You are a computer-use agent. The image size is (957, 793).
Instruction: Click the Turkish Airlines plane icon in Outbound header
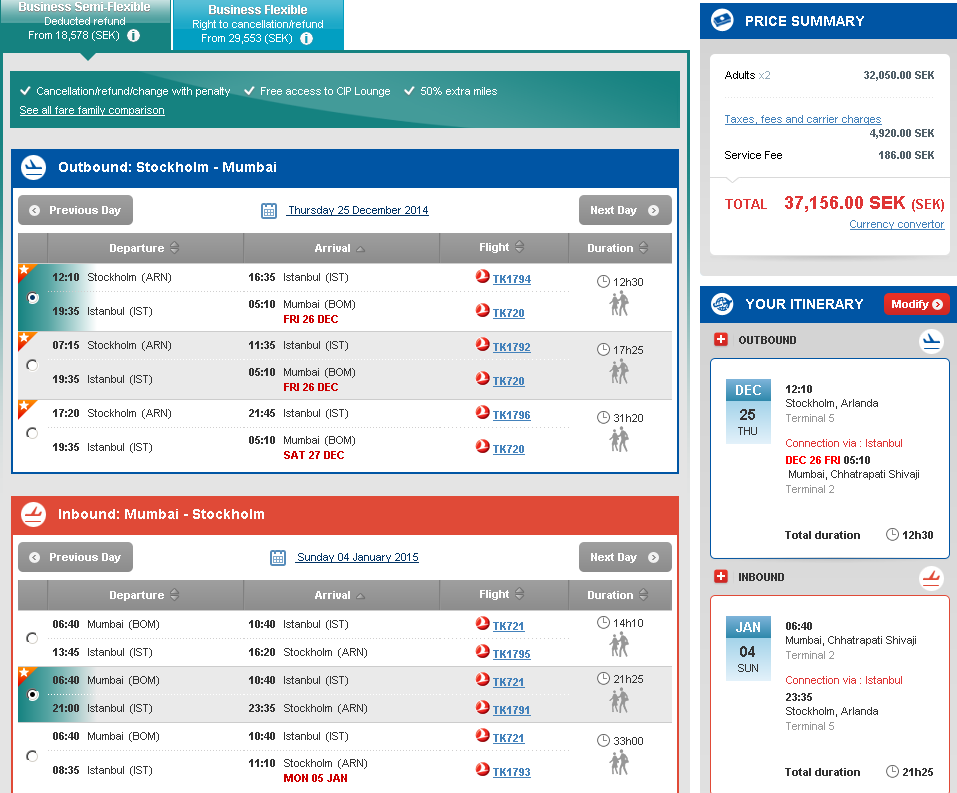point(33,168)
